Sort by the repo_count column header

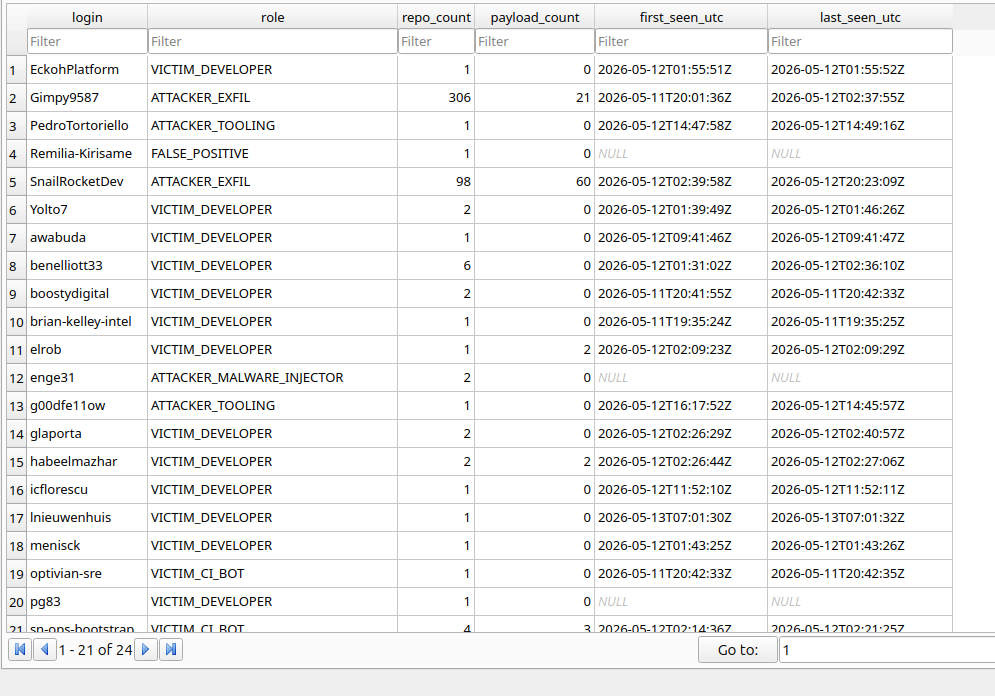coord(436,17)
